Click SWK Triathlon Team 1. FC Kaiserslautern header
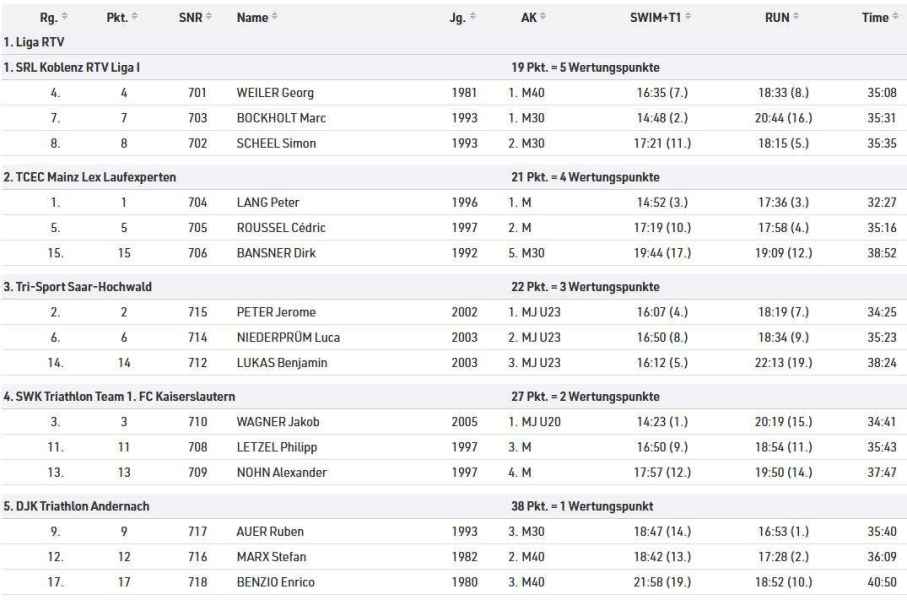 454,396
